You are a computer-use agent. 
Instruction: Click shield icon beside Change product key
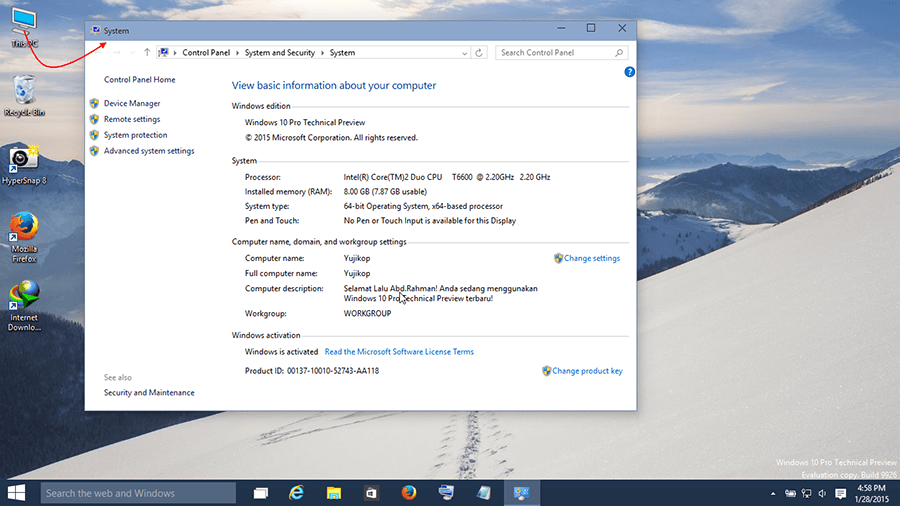click(x=546, y=371)
